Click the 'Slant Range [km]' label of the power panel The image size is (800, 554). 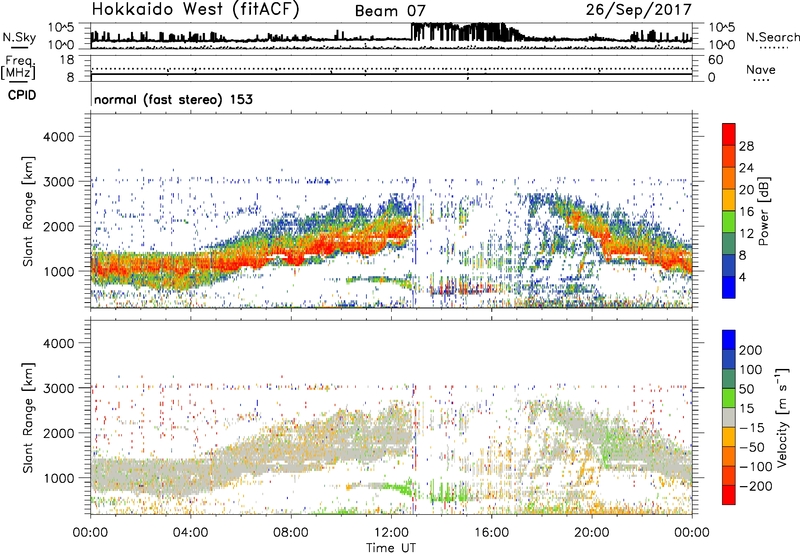click(28, 211)
